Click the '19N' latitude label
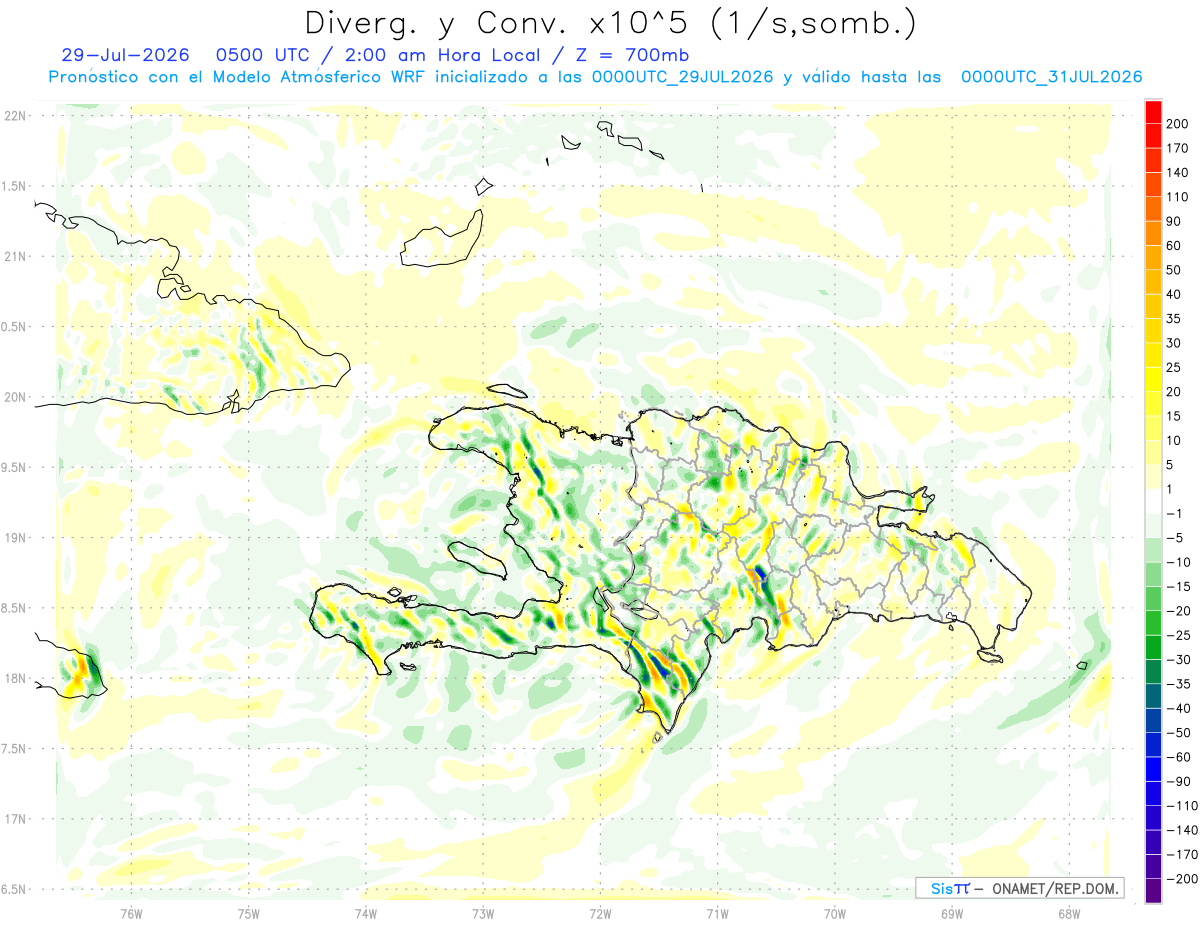The height and width of the screenshot is (927, 1200). click(15, 537)
